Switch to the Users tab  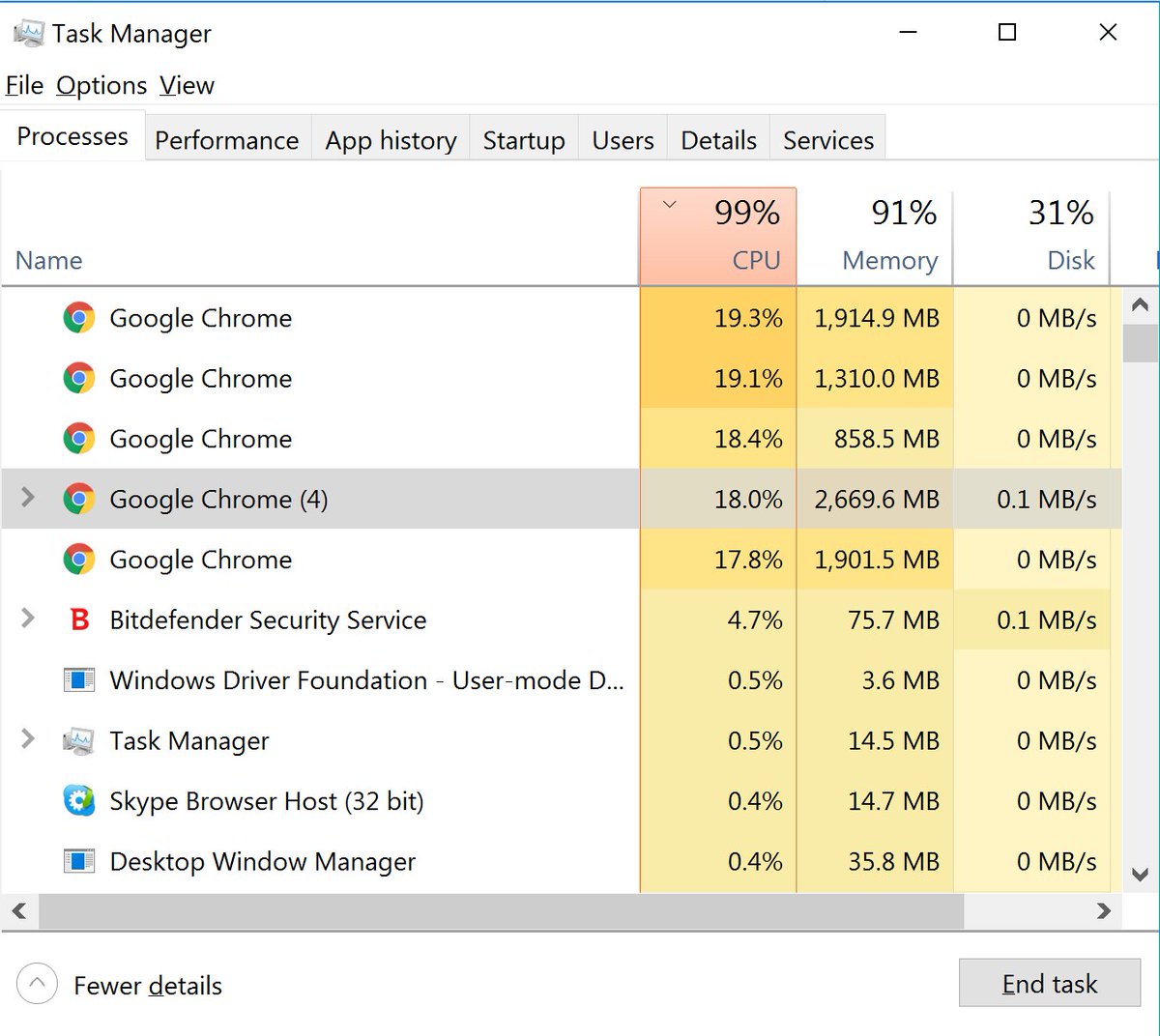(x=623, y=140)
